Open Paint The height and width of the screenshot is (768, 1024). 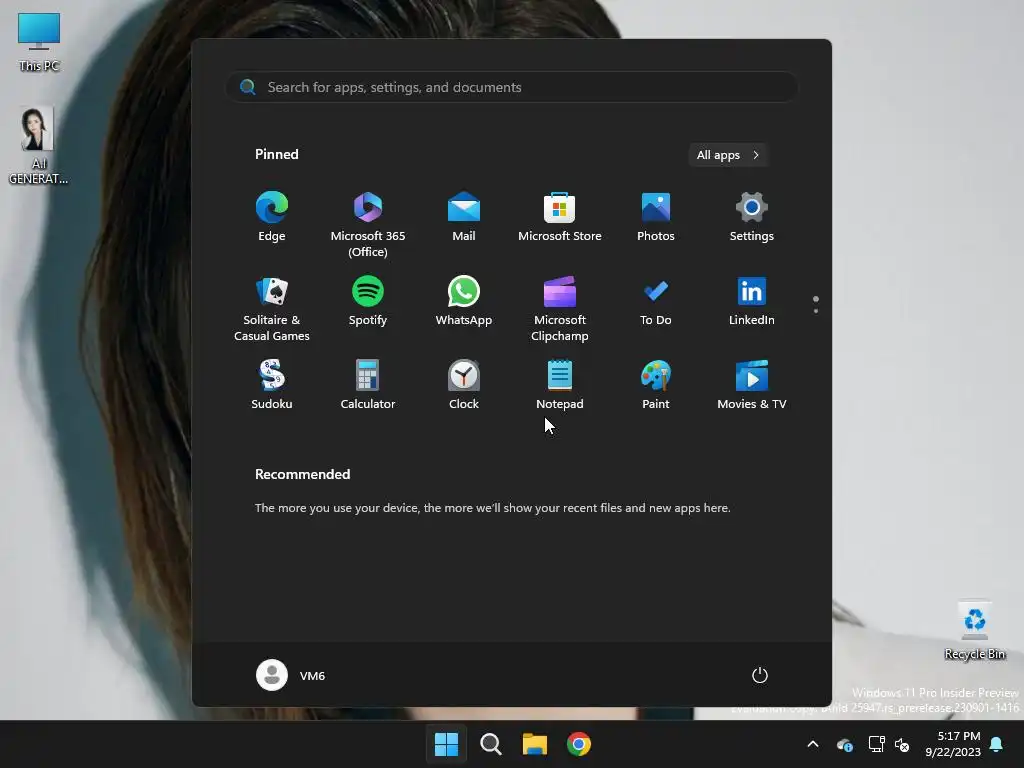[656, 385]
